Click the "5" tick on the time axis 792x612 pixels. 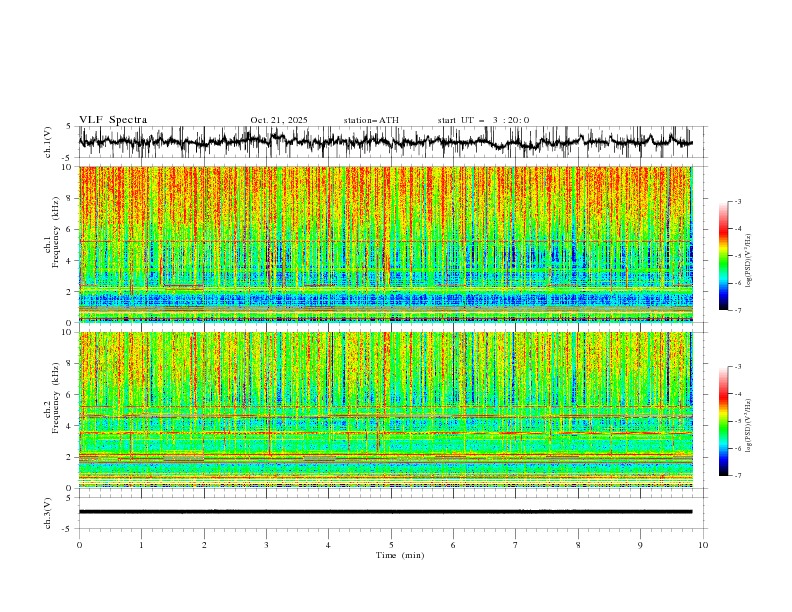[x=391, y=545]
